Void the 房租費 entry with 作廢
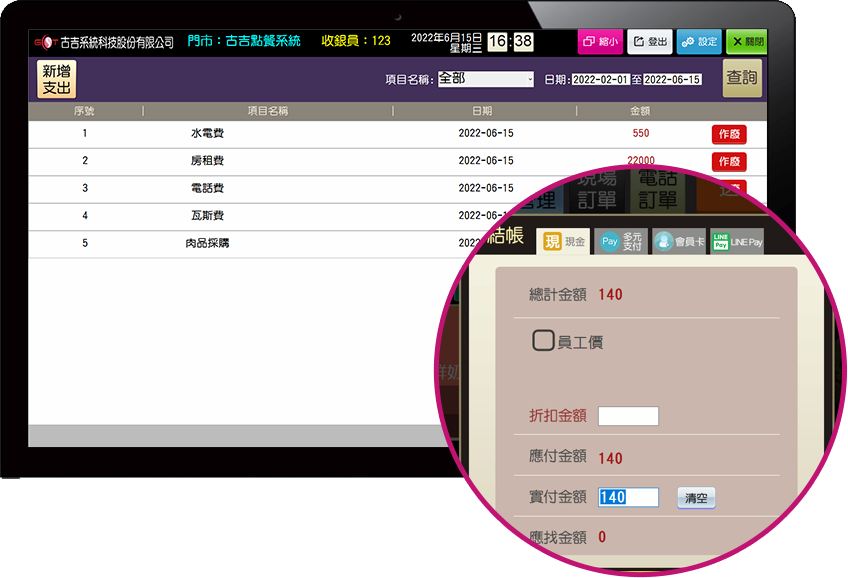Screen dimensions: 848x578 [728, 161]
